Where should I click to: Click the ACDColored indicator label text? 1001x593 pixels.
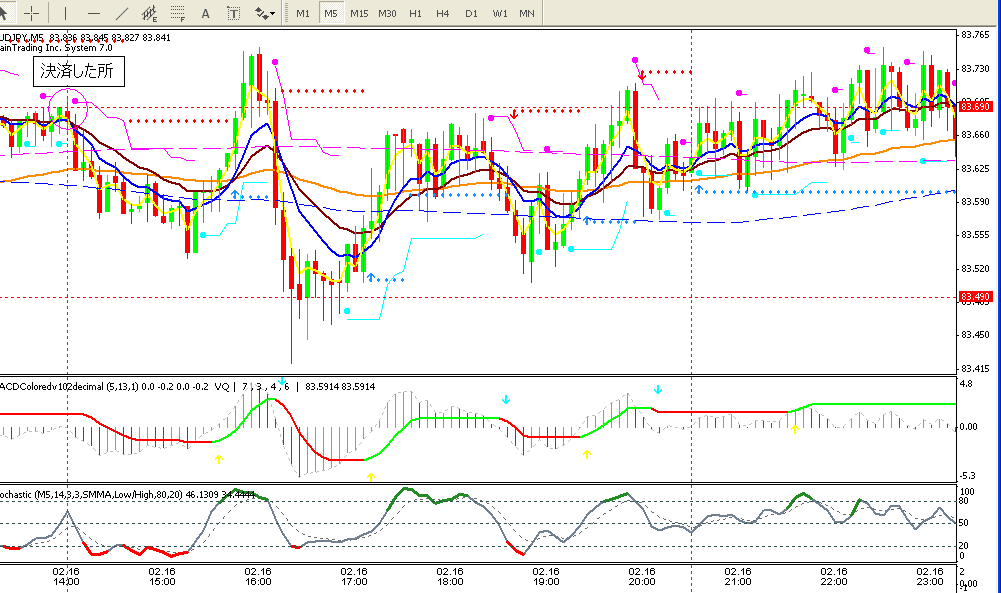(x=104, y=386)
